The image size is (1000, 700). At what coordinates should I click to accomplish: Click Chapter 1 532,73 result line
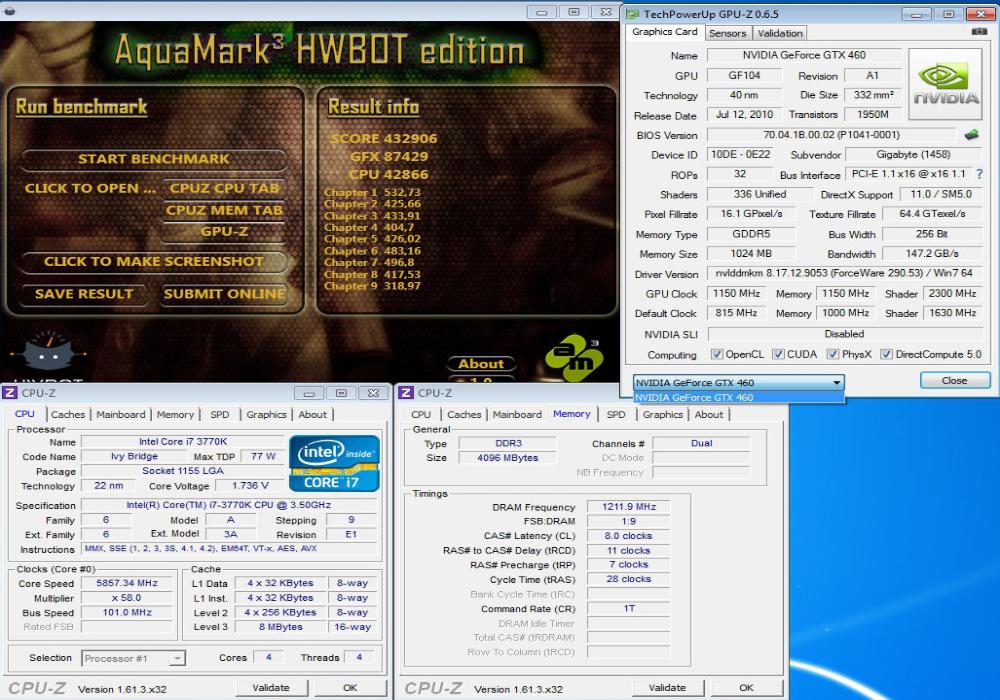(x=372, y=193)
